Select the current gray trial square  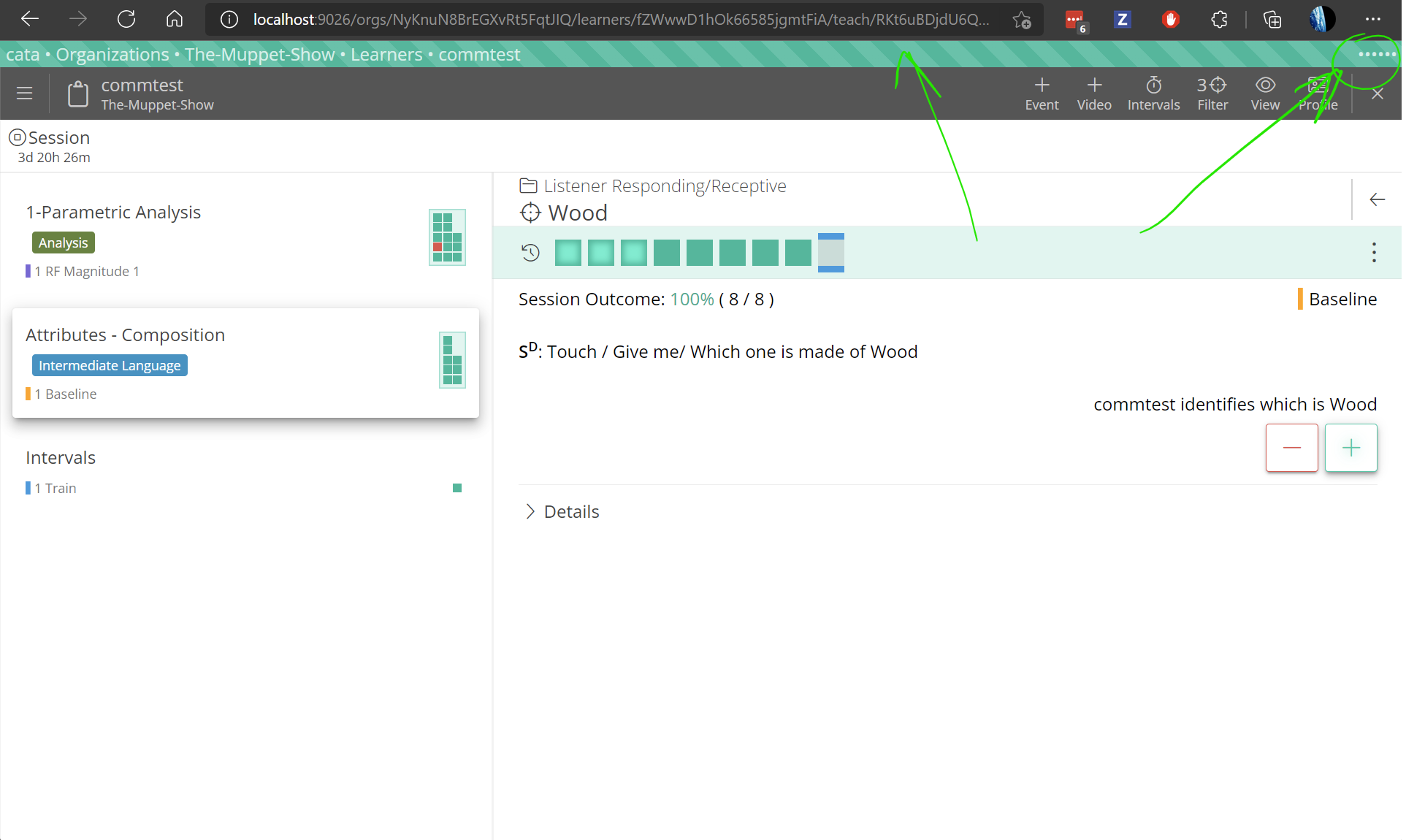click(x=830, y=253)
